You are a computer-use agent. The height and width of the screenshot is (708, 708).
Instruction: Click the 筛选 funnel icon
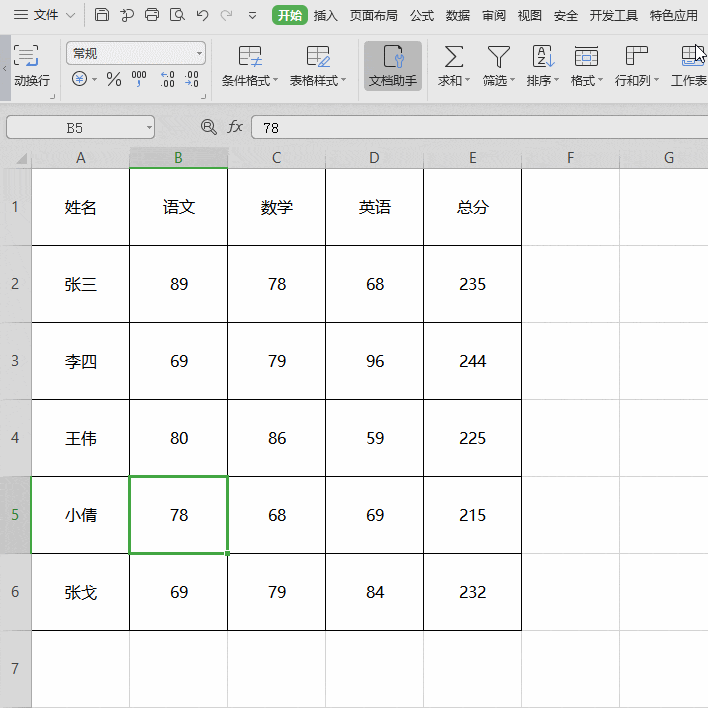498,57
